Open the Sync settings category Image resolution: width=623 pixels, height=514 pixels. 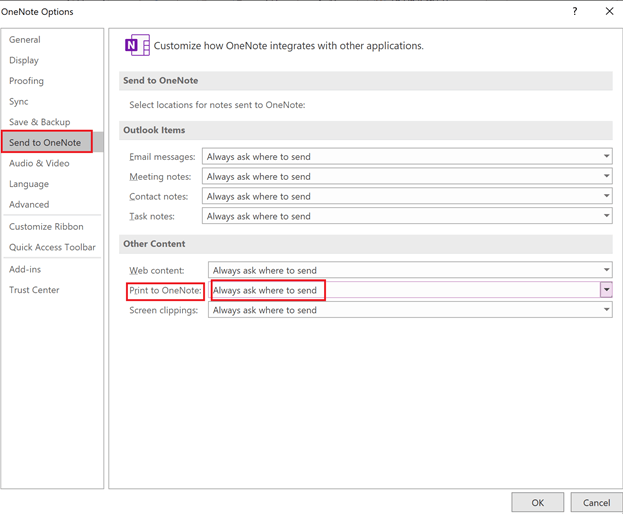[19, 102]
